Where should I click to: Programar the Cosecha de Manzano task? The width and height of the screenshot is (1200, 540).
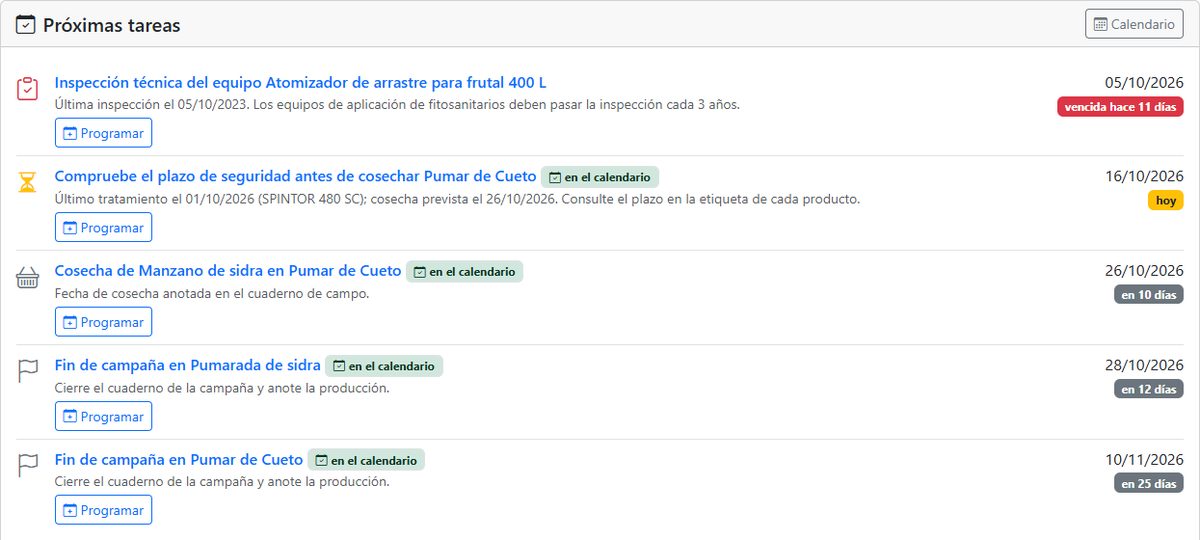click(103, 322)
